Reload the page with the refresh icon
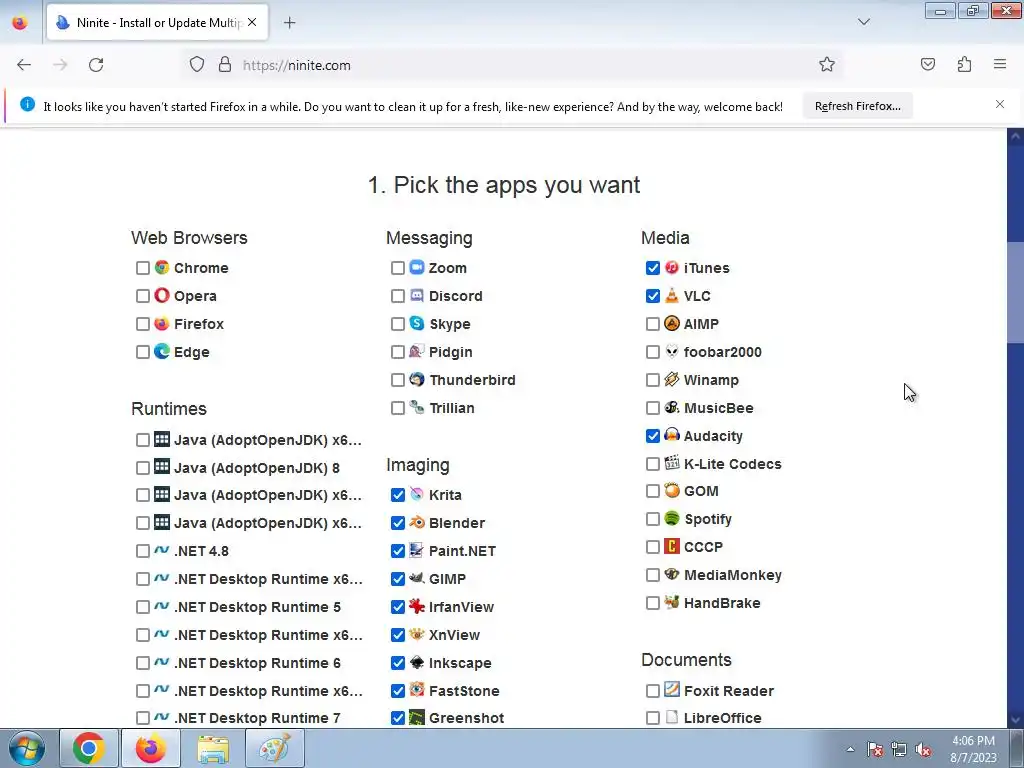1024x768 pixels. pos(96,65)
